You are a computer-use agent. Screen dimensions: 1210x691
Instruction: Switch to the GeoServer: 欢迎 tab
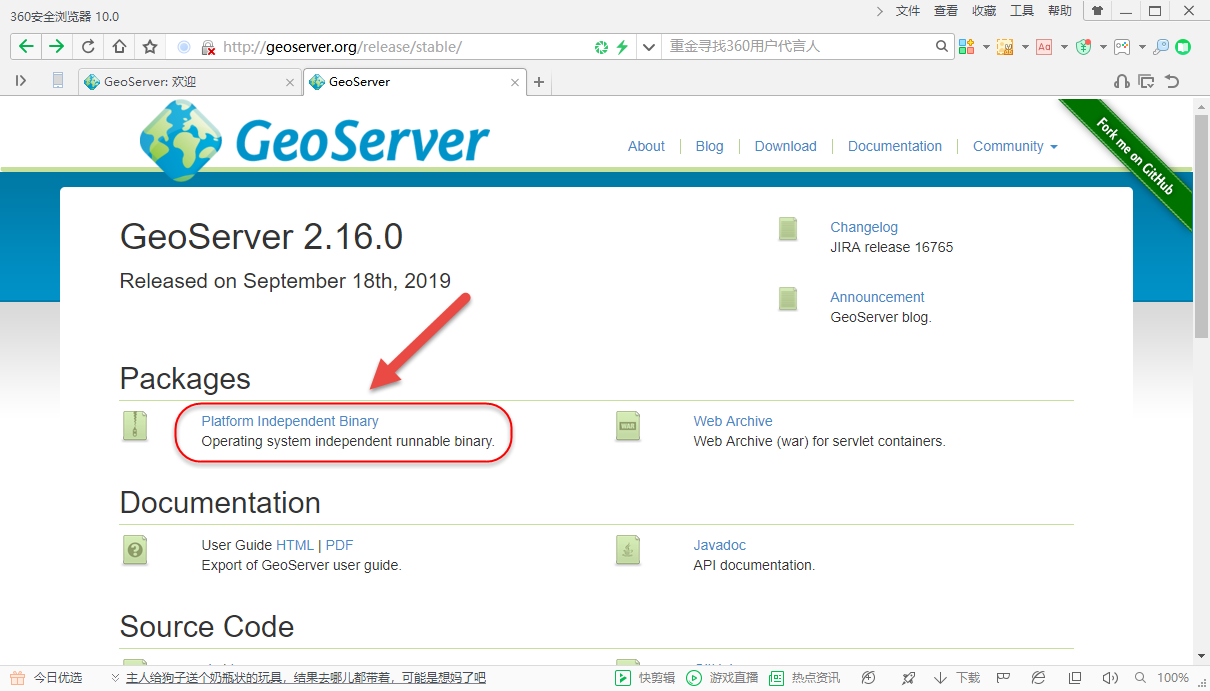[x=190, y=82]
